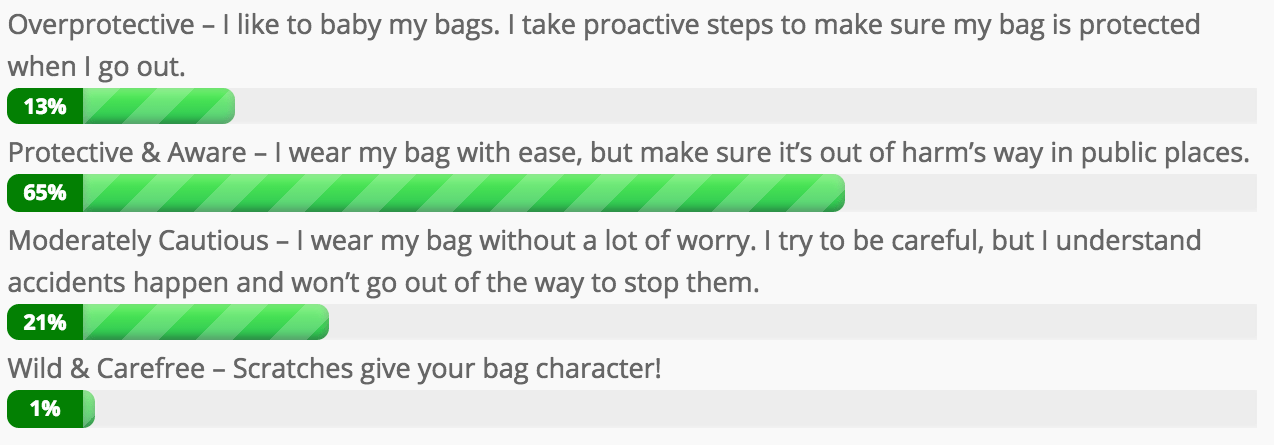The image size is (1274, 445).
Task: Select the Wild & Carefree option text
Action: pos(334,368)
